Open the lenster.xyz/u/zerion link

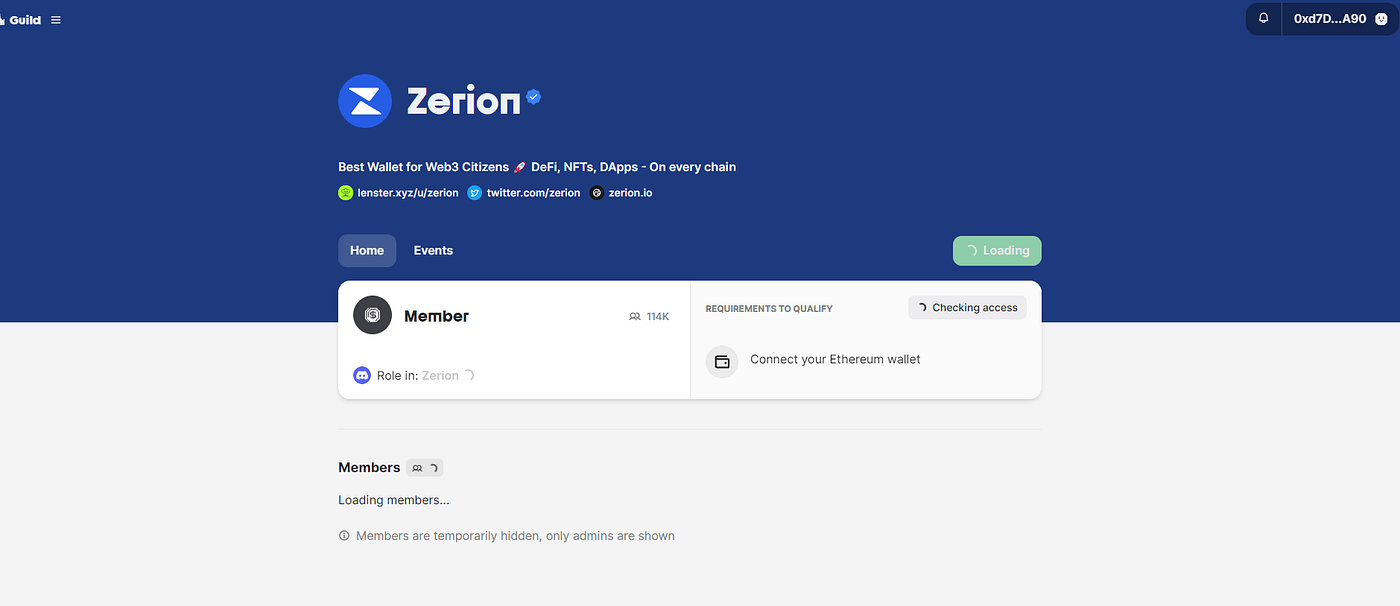[408, 193]
